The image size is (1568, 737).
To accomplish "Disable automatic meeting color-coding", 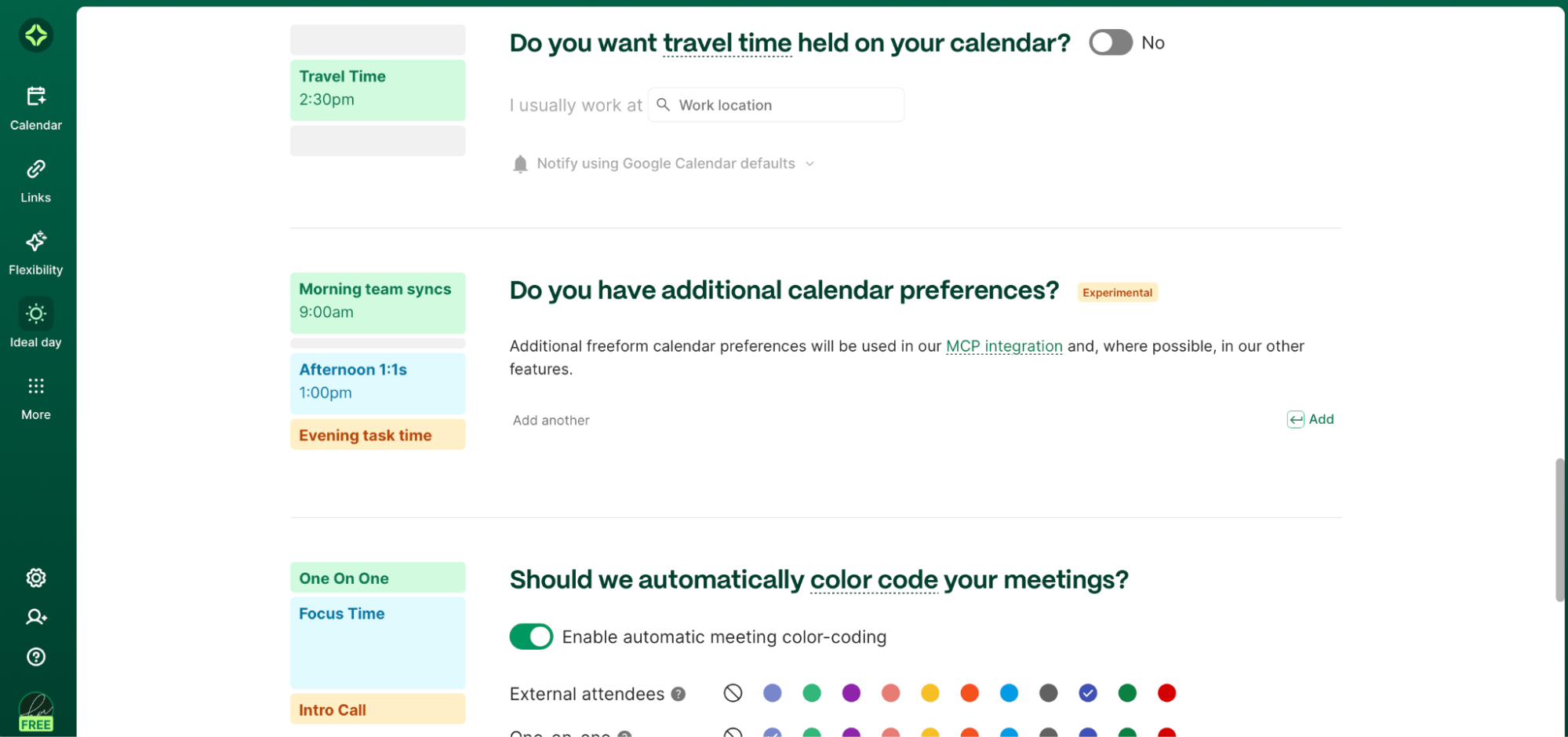I will click(x=531, y=637).
